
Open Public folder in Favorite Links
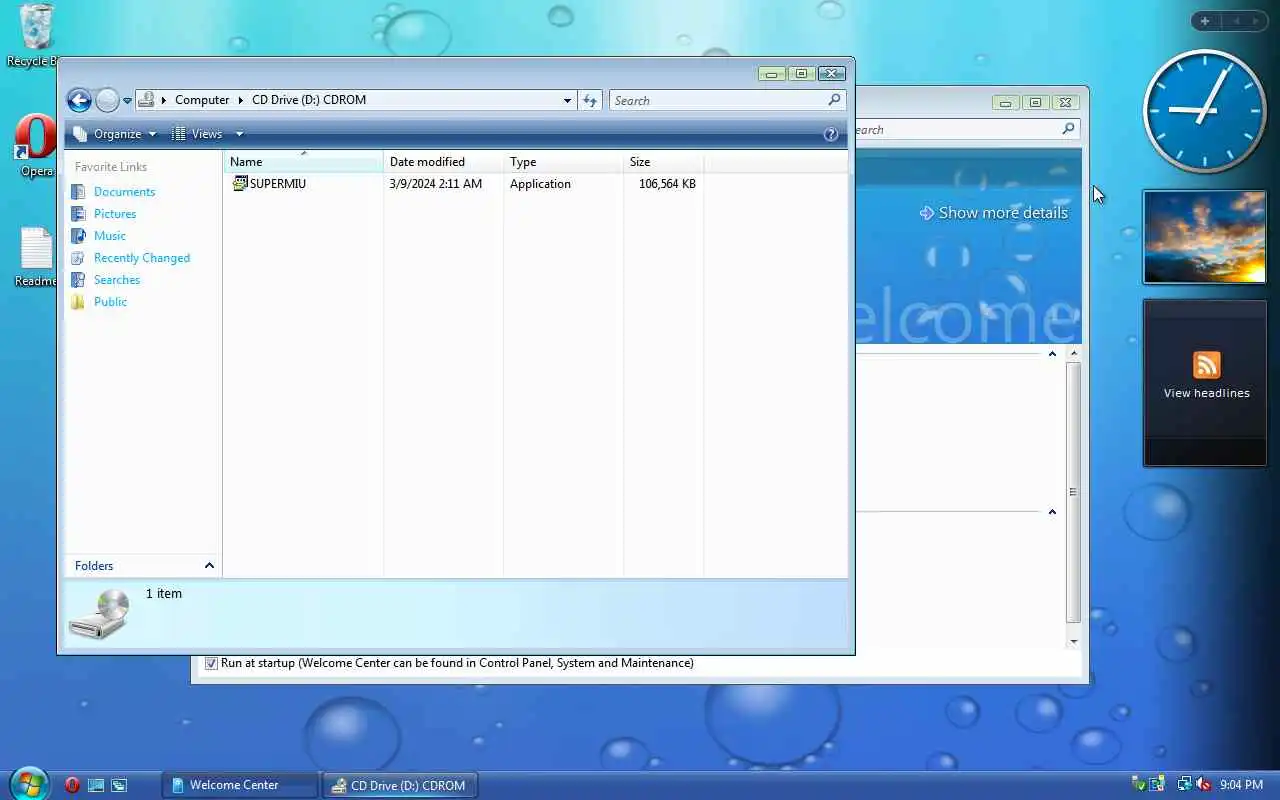click(110, 302)
